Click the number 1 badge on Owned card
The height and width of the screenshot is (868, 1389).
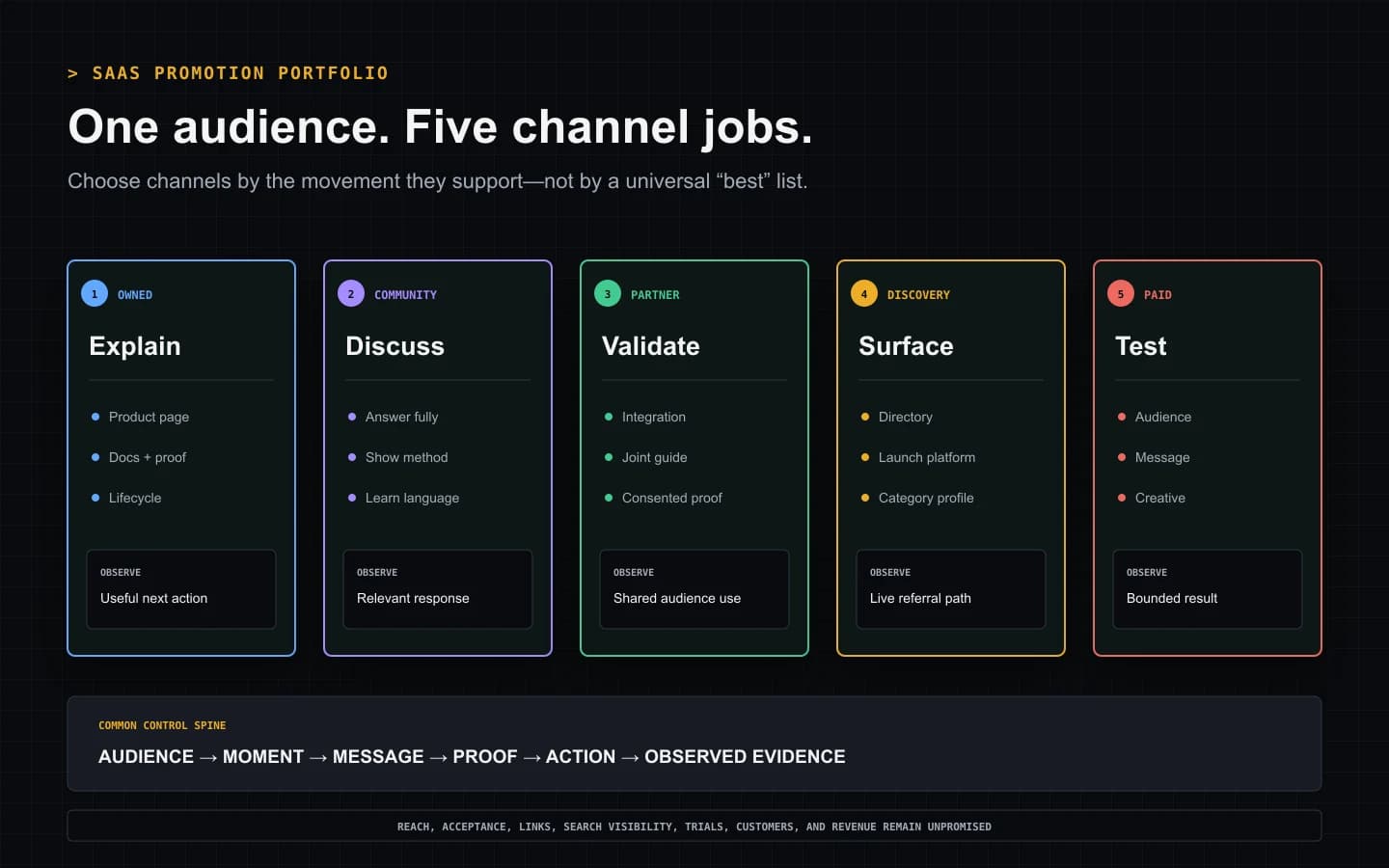(x=95, y=294)
